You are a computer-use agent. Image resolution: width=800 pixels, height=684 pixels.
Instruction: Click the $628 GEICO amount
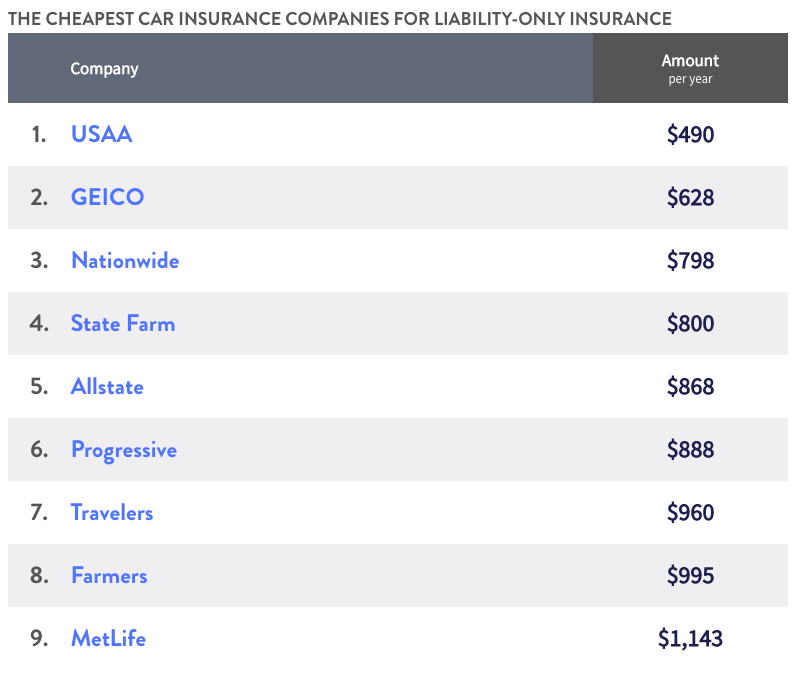coord(690,197)
